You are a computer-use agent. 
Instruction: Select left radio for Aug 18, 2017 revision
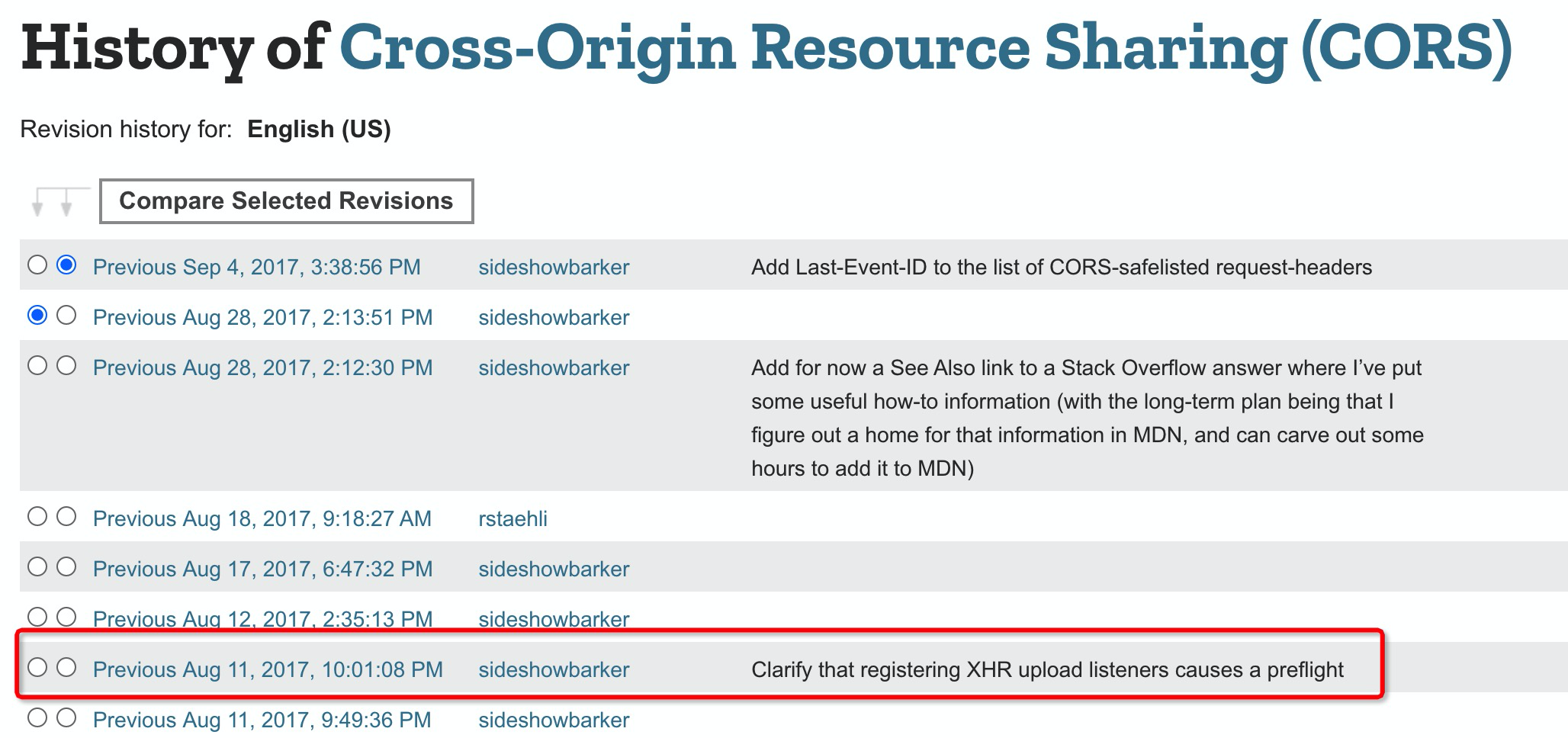coord(37,516)
